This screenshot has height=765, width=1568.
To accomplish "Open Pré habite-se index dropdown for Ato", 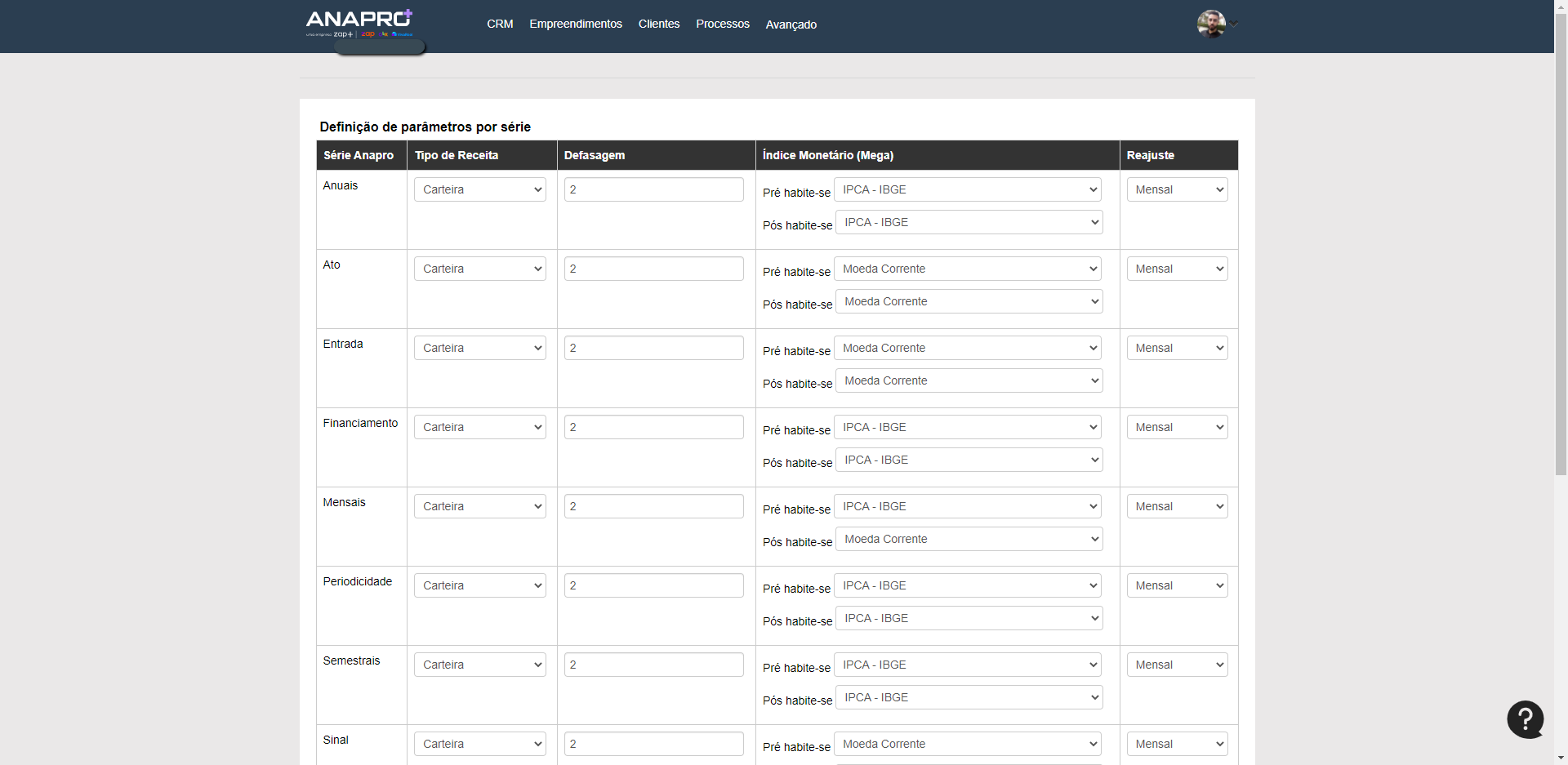I will click(967, 269).
